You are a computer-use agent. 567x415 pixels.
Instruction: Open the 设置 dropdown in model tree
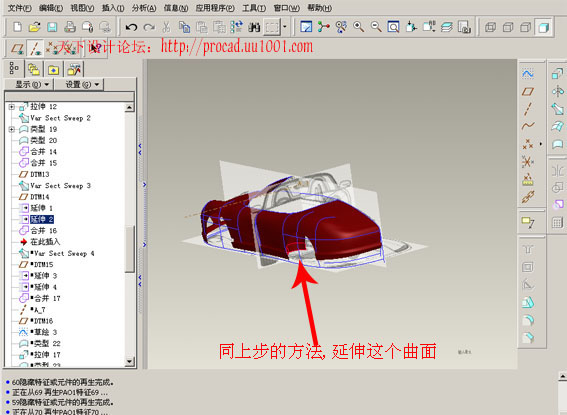point(82,85)
